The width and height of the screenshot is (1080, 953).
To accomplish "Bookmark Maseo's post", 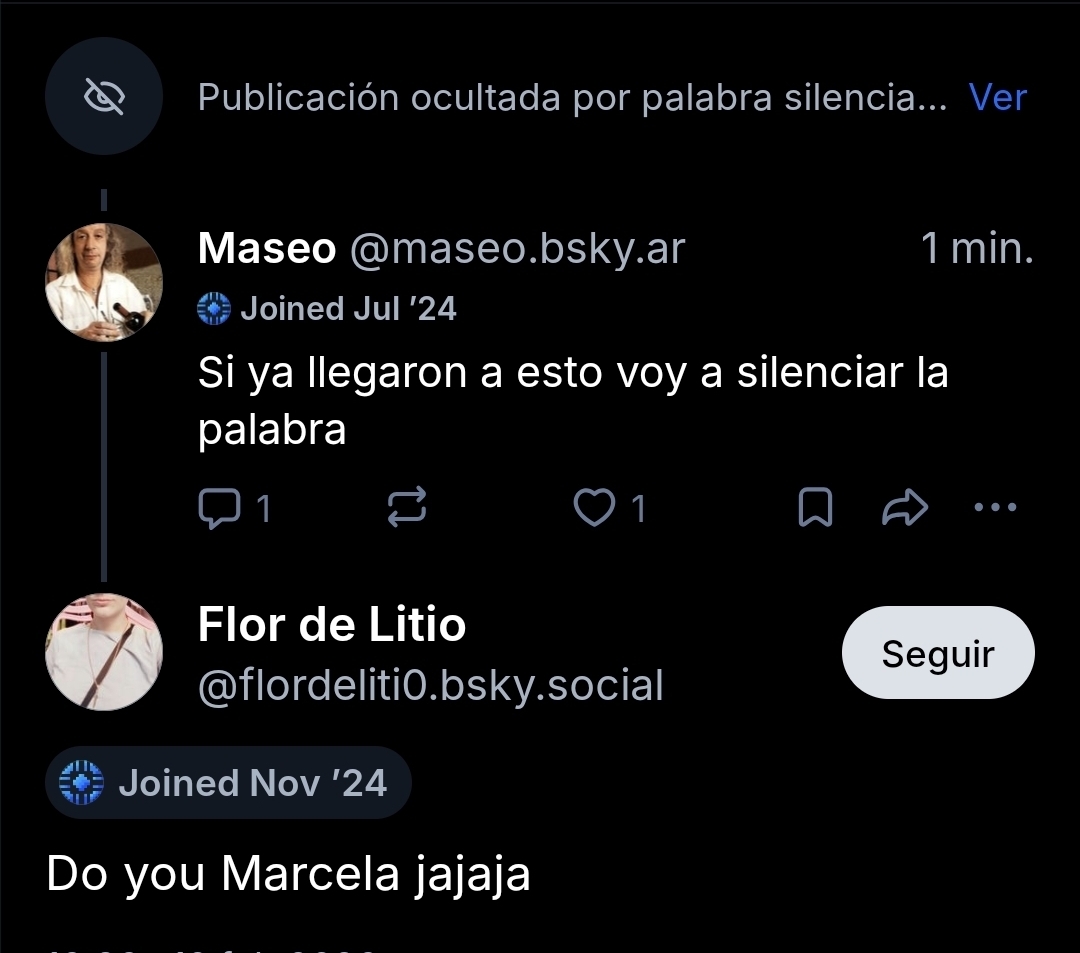I will point(815,509).
